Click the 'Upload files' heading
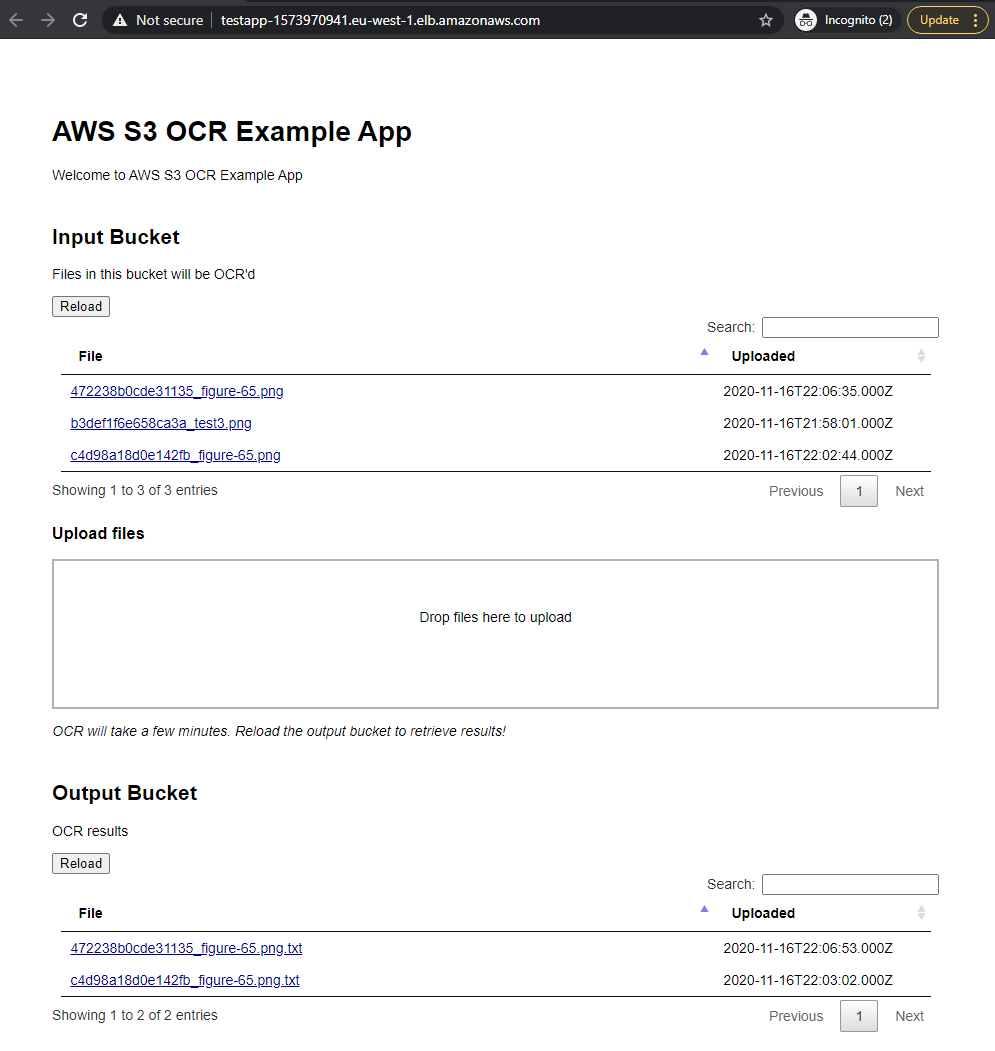Screen dimensions: 995x1051 [98, 533]
